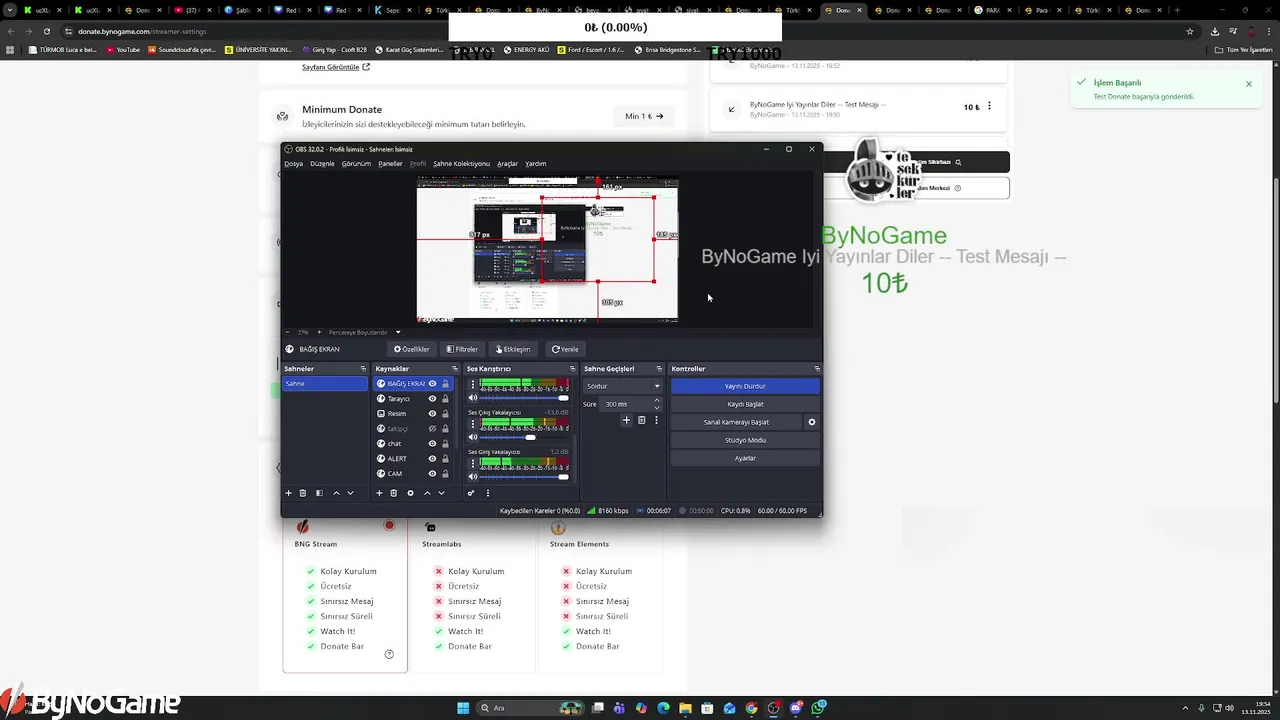Zoom out OBS preview with minus icon

(288, 332)
